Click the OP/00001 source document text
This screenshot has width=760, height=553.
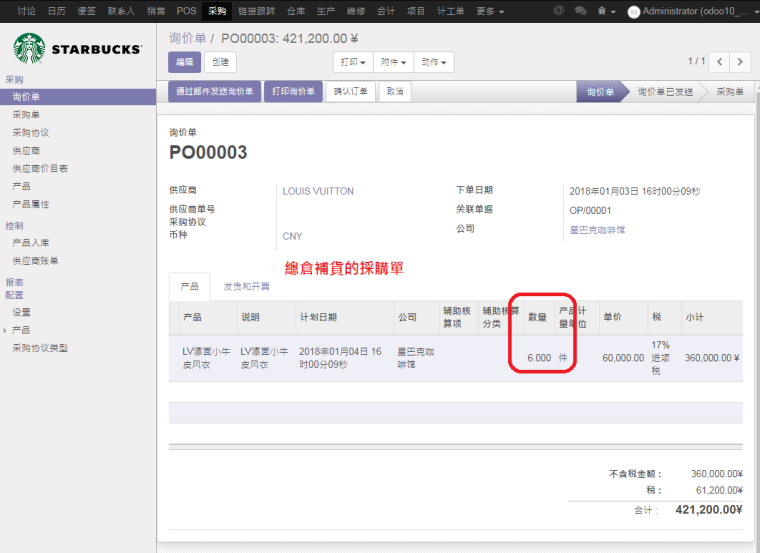coord(590,211)
